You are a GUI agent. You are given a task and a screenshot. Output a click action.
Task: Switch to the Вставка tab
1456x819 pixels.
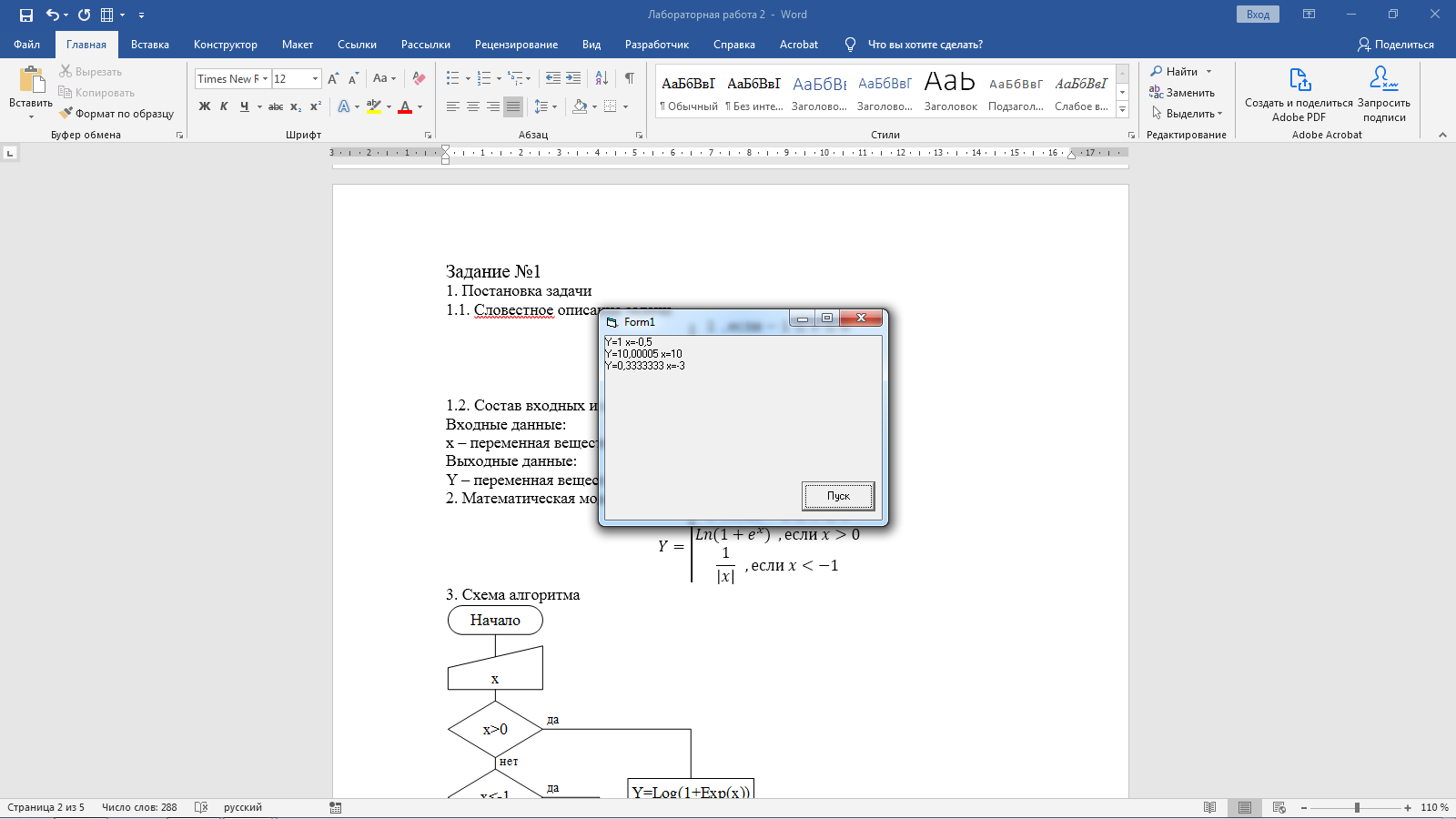(150, 44)
